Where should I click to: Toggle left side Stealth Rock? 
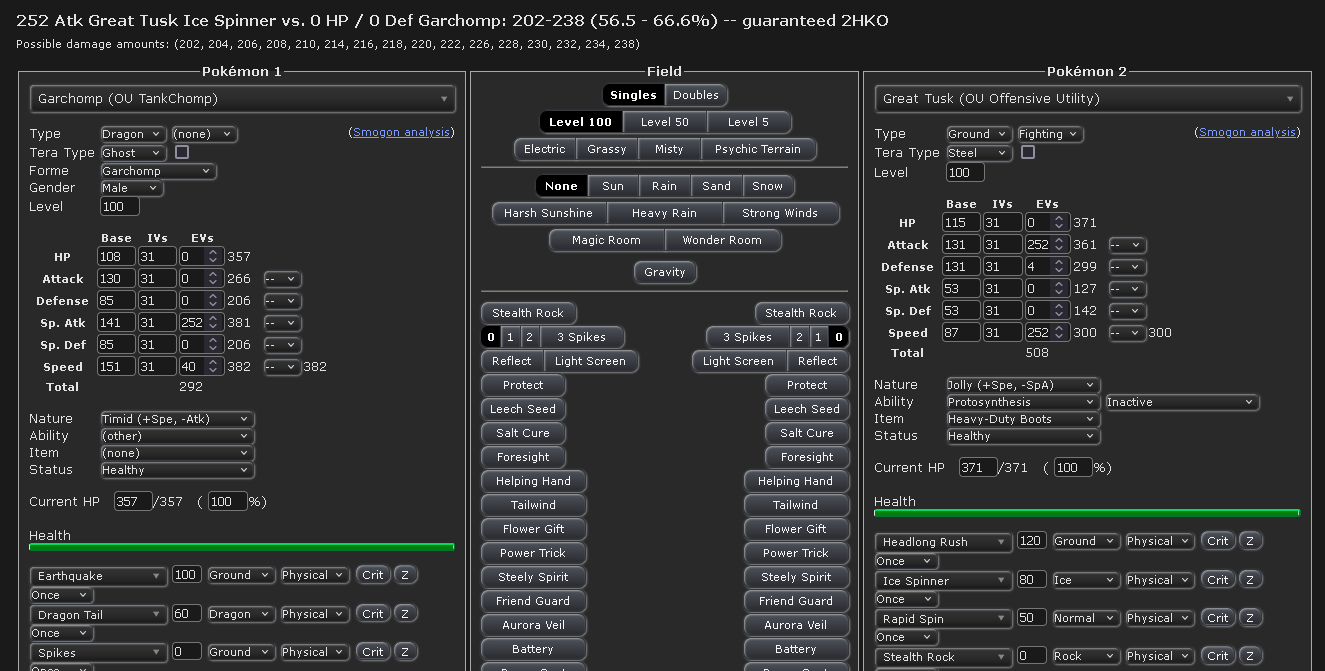click(528, 313)
